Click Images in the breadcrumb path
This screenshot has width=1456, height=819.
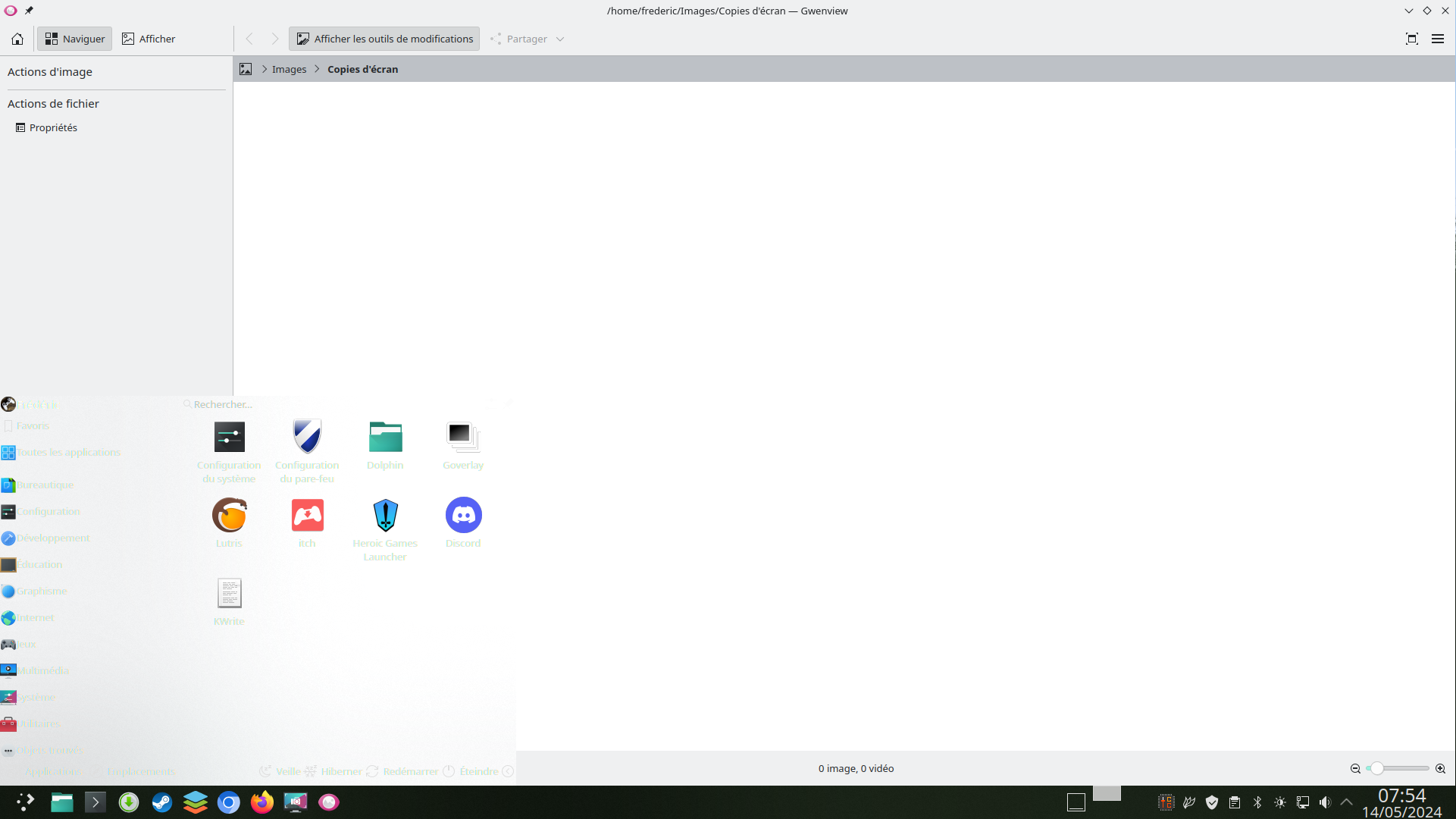(x=289, y=69)
